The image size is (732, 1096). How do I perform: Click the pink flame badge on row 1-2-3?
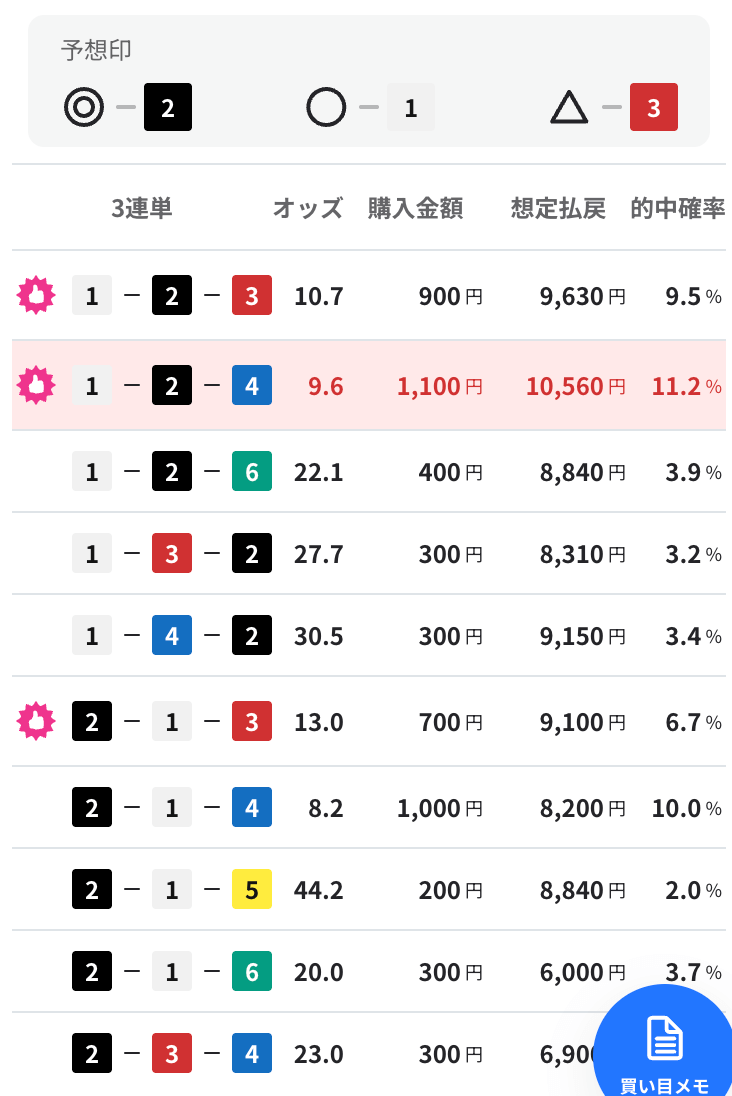(36, 295)
